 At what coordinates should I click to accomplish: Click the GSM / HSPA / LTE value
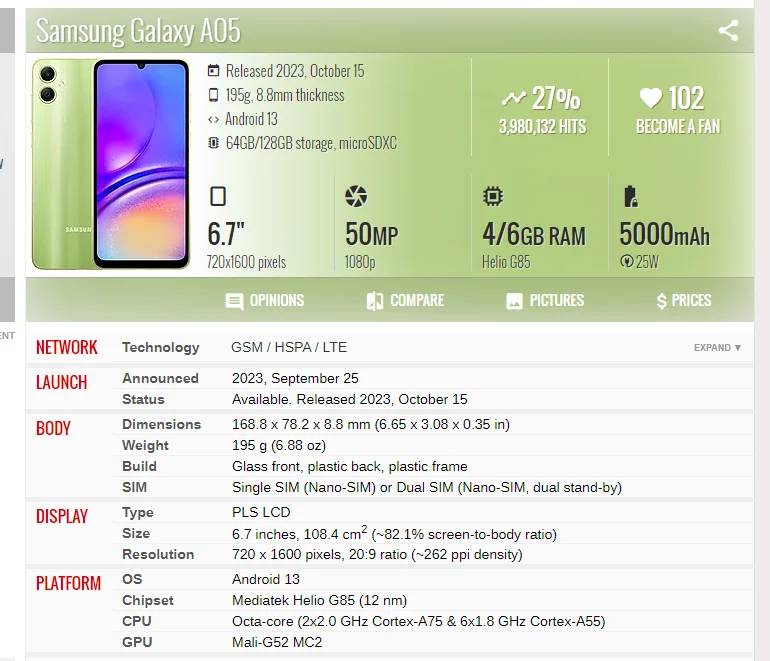point(289,347)
